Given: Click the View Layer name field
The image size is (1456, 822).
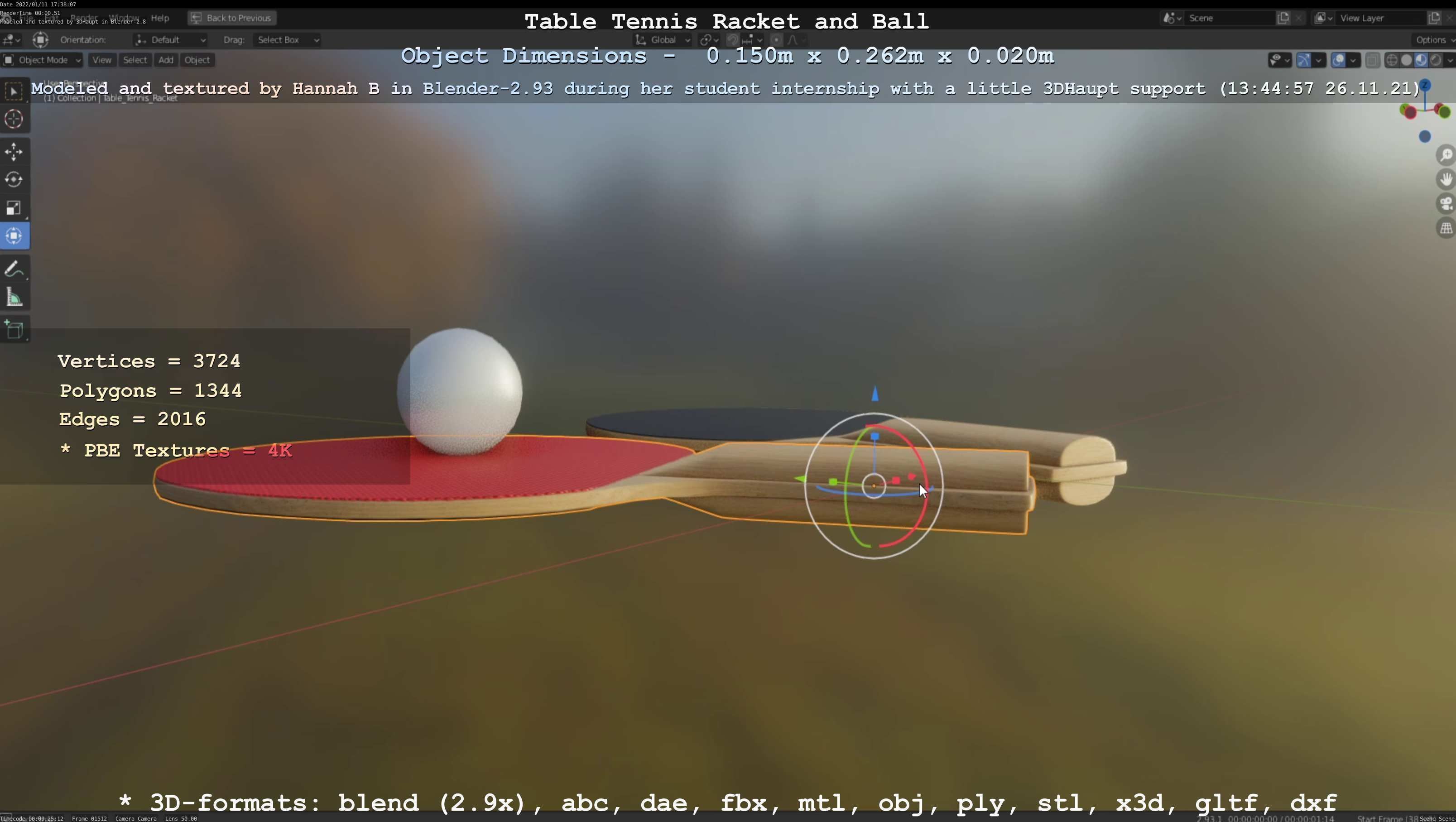Looking at the screenshot, I should [x=1380, y=18].
